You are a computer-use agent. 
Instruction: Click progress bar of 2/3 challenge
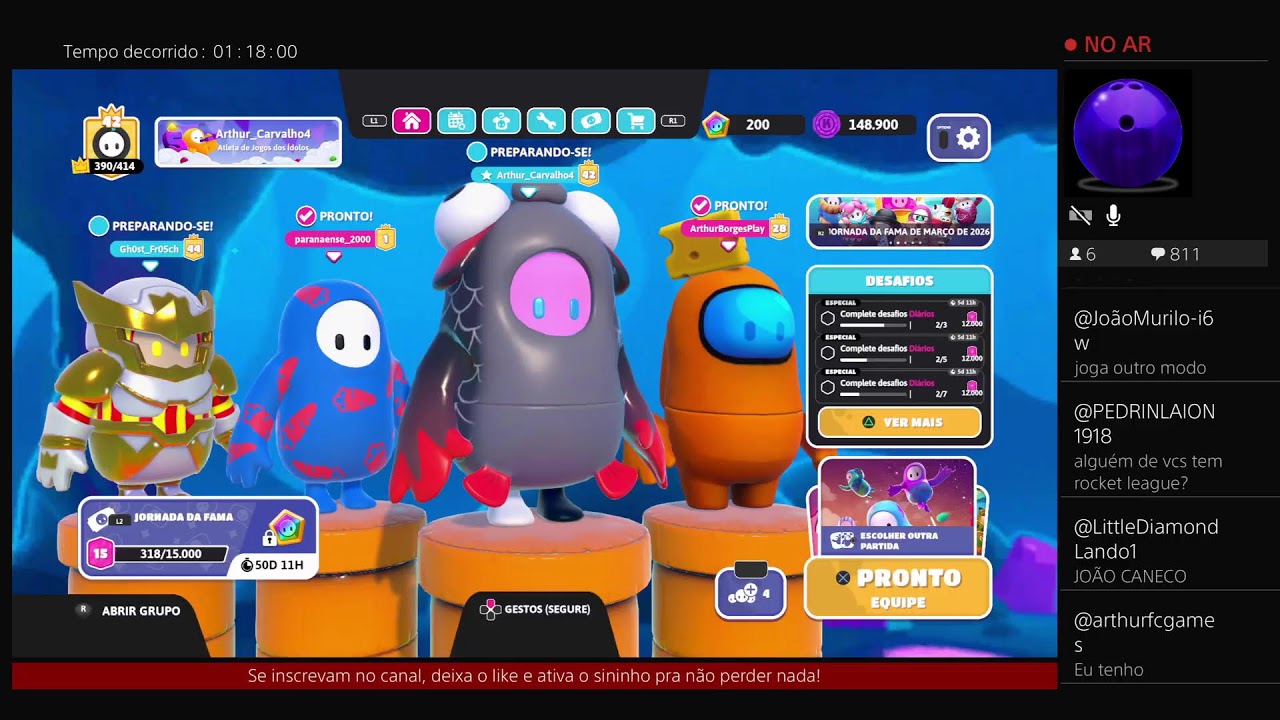click(874, 325)
